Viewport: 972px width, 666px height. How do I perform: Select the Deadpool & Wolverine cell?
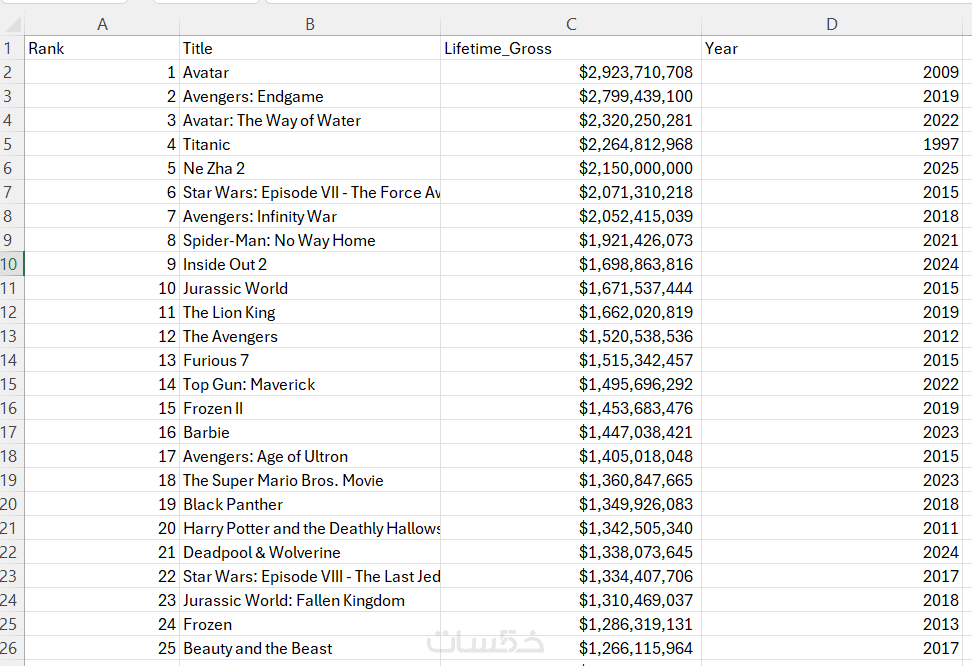310,552
